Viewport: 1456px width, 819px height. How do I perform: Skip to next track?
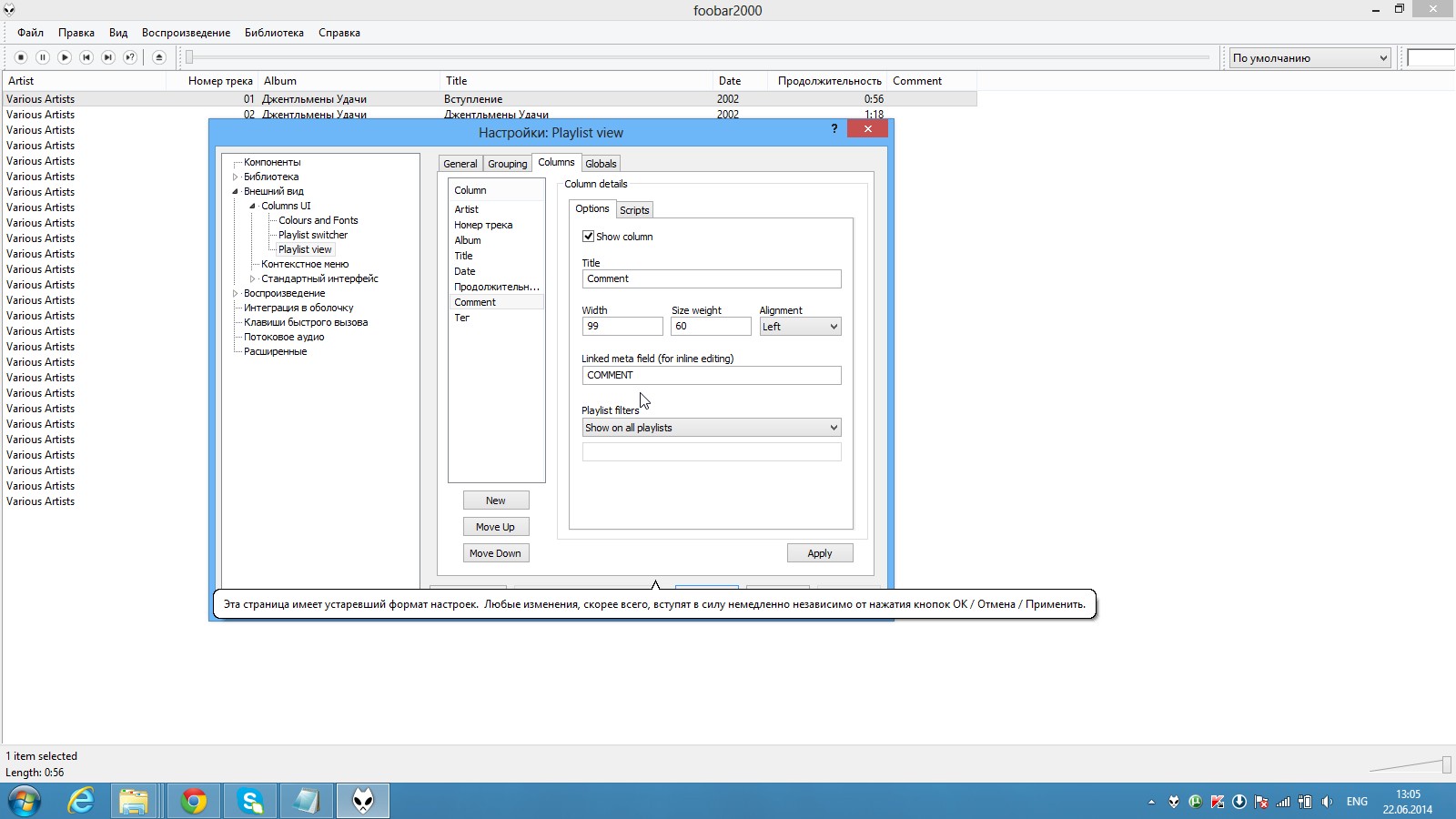(x=108, y=57)
